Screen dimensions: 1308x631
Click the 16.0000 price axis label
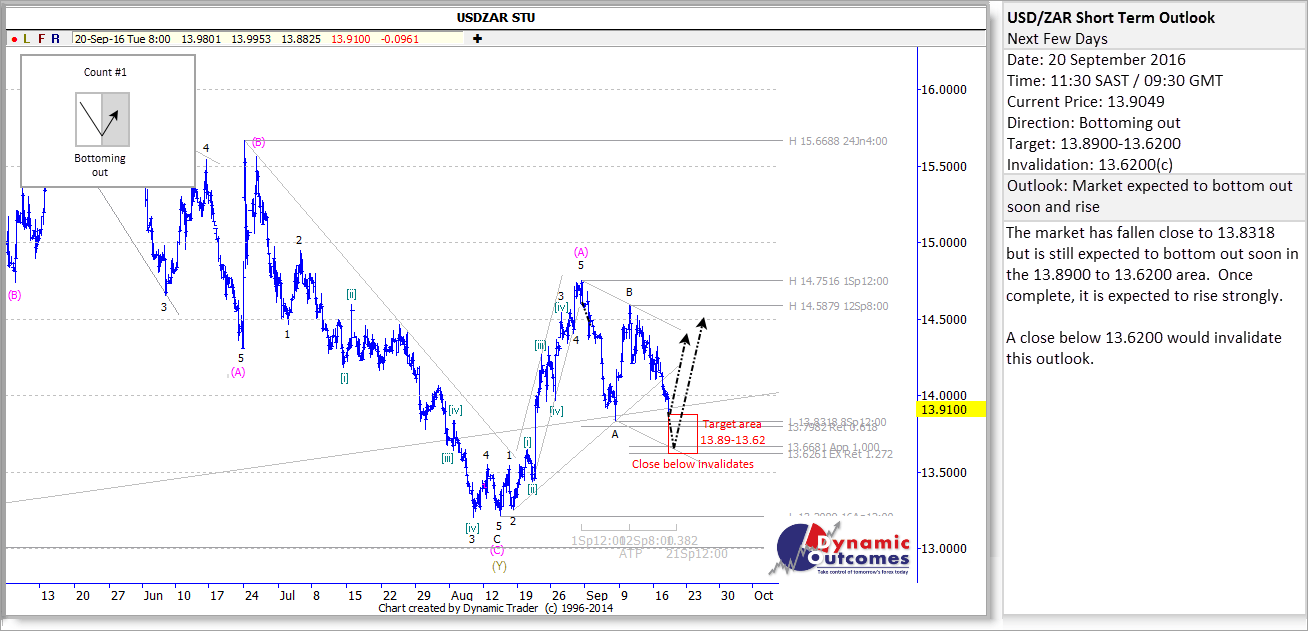point(942,90)
